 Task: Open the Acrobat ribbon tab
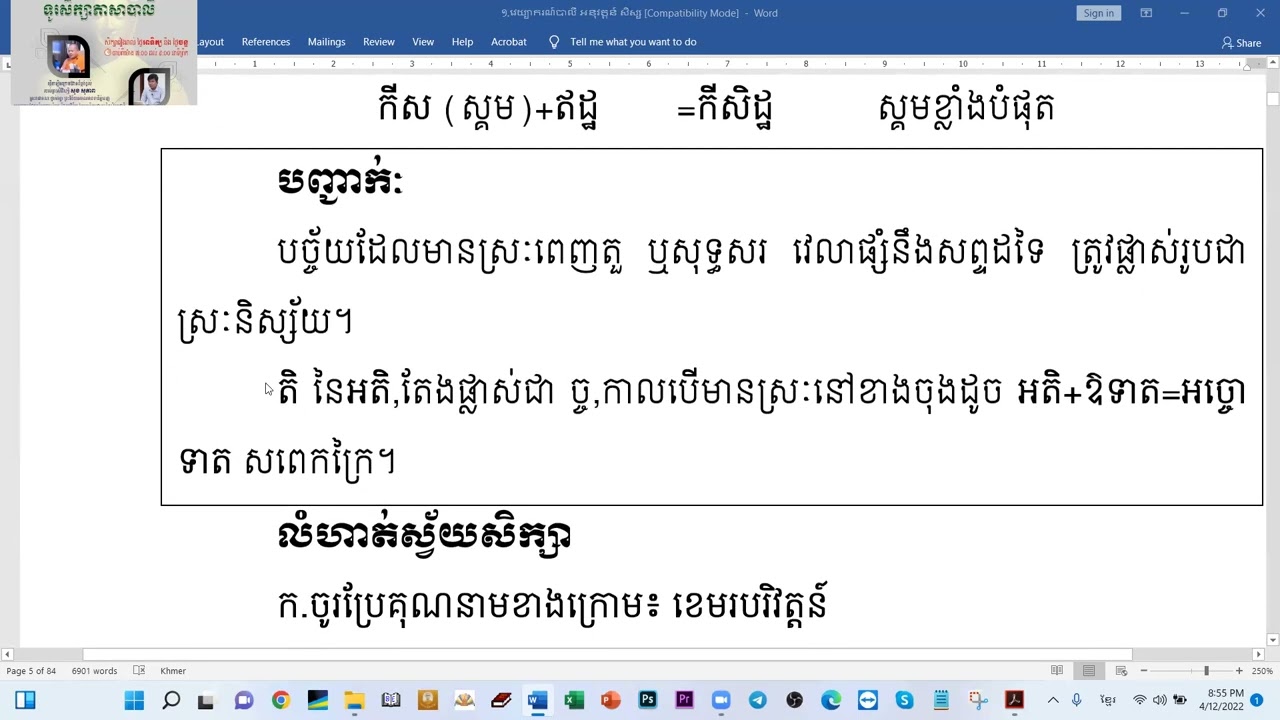pos(508,42)
